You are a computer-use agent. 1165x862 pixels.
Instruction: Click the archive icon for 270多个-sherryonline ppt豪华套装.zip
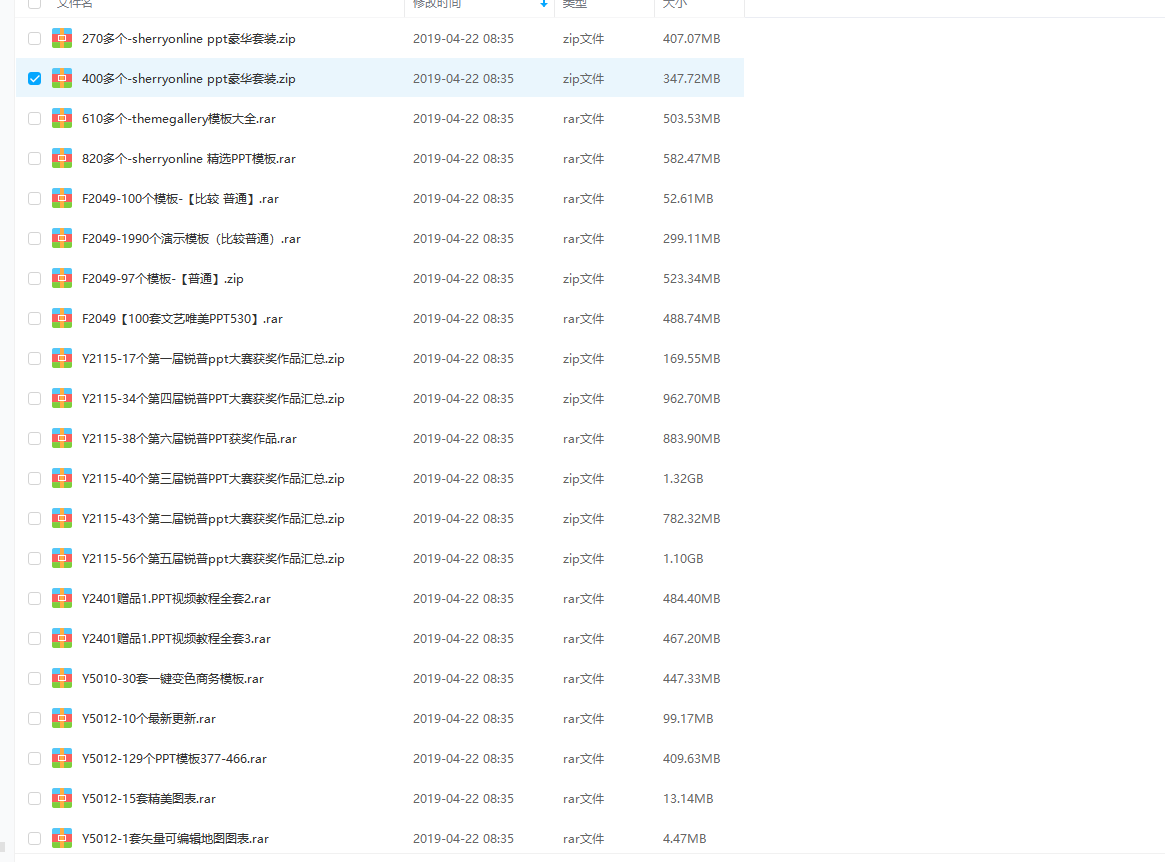62,38
